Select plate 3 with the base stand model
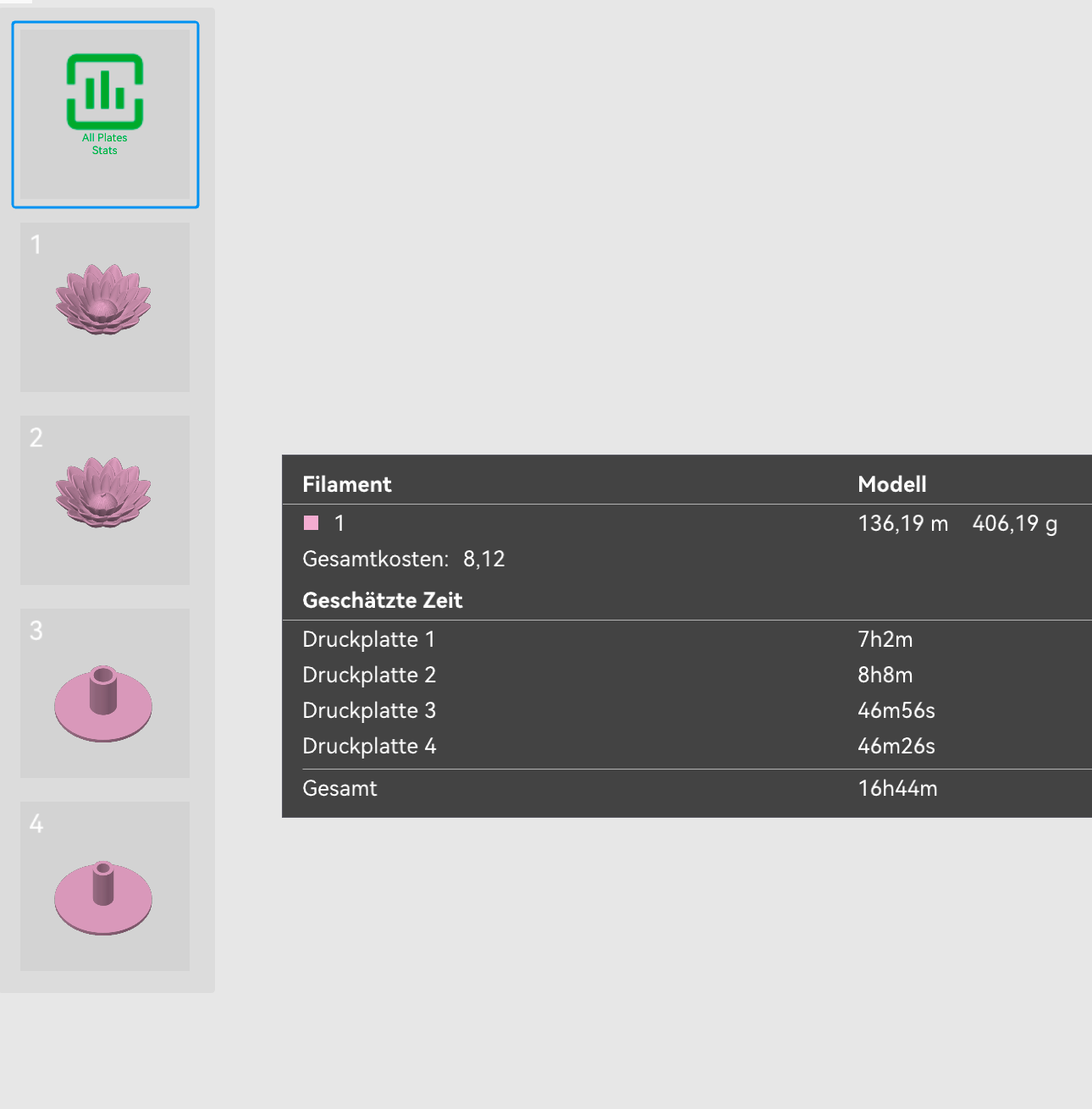The height and width of the screenshot is (1109, 1092). tap(104, 692)
